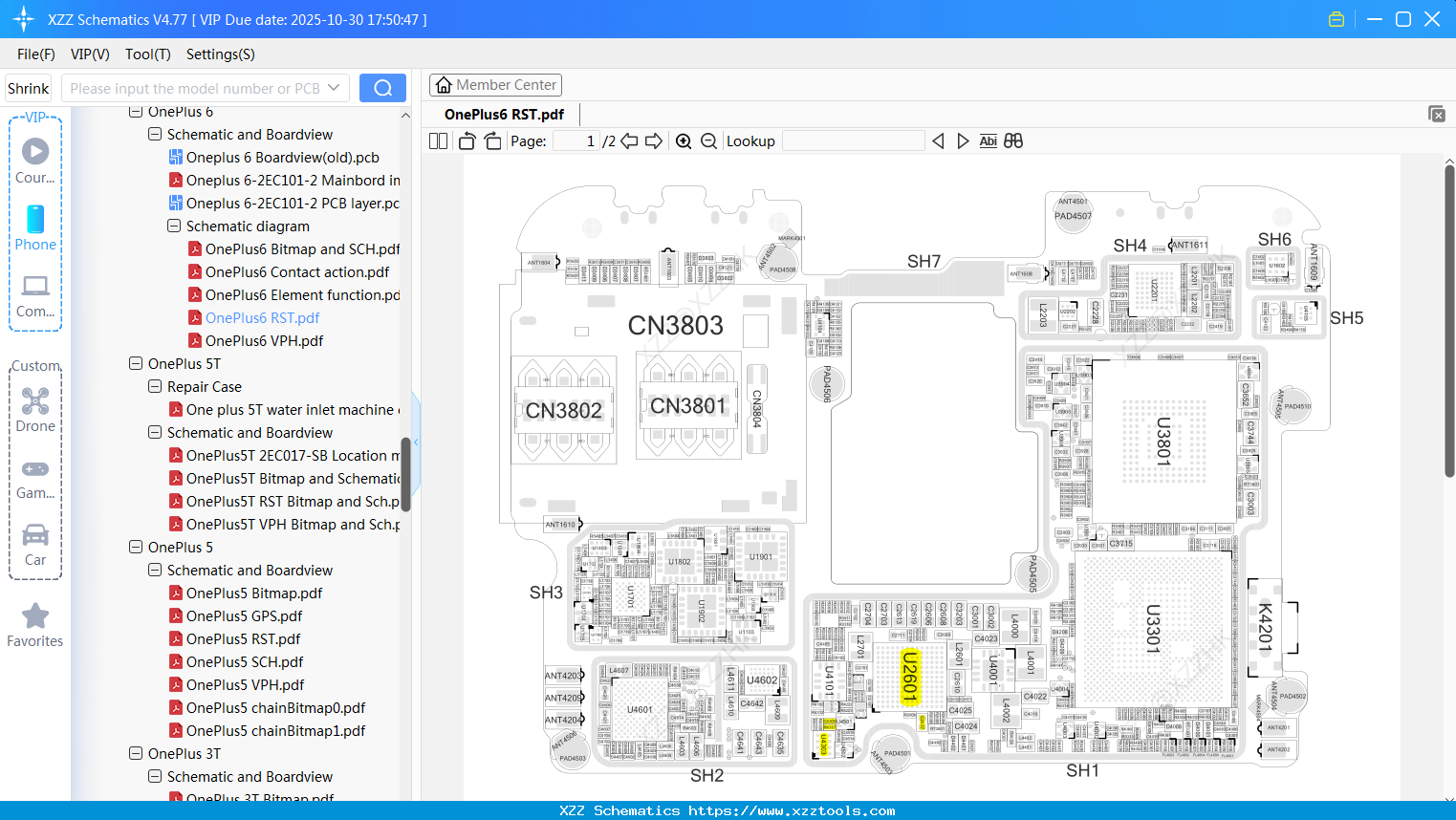This screenshot has height=820, width=1456.
Task: Open Oneplus 6-2EC101-2 PCB layer file
Action: [x=284, y=204]
